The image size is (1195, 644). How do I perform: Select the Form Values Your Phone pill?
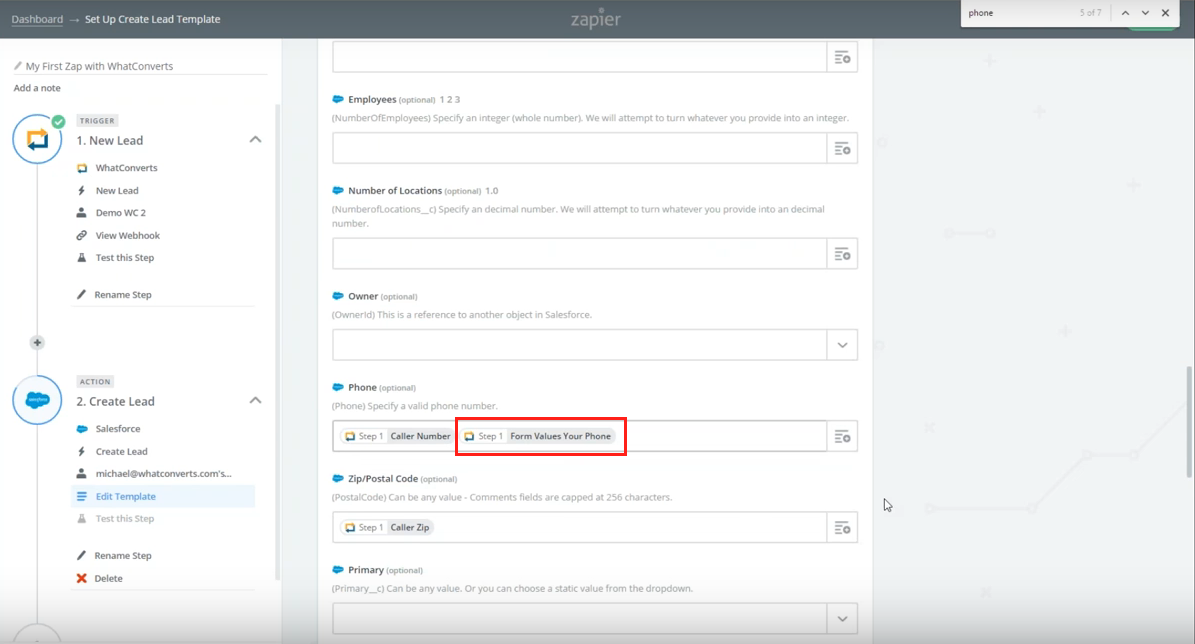pos(538,436)
